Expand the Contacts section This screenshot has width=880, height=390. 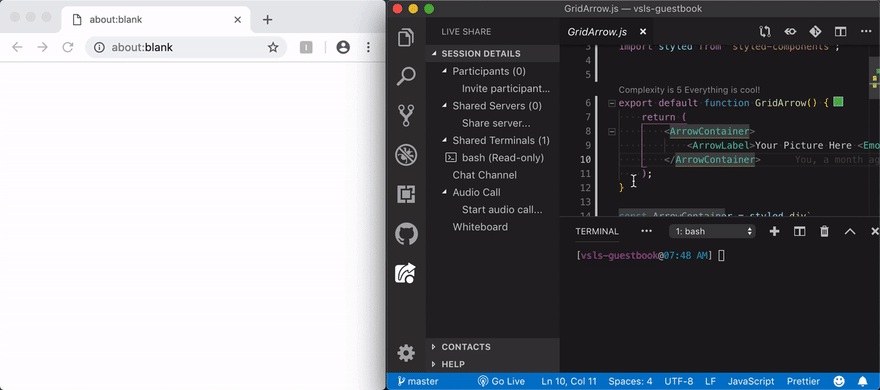click(x=434, y=347)
